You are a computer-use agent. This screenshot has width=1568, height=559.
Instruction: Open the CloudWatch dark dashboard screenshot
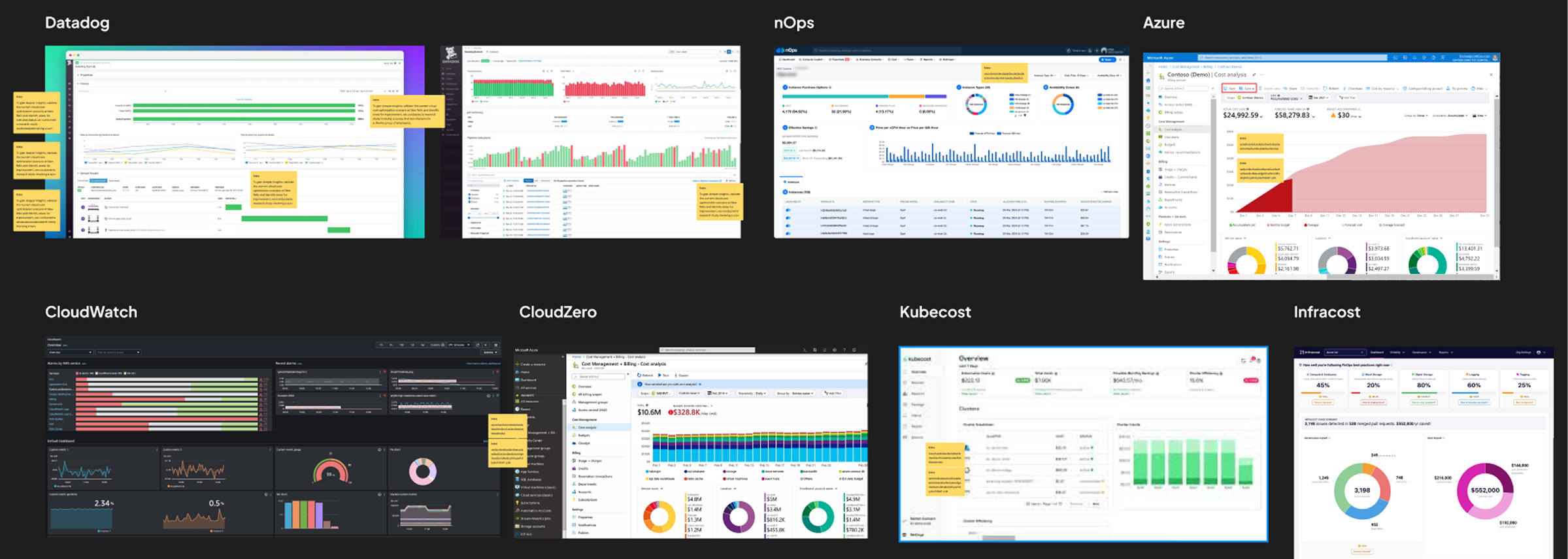(x=274, y=436)
